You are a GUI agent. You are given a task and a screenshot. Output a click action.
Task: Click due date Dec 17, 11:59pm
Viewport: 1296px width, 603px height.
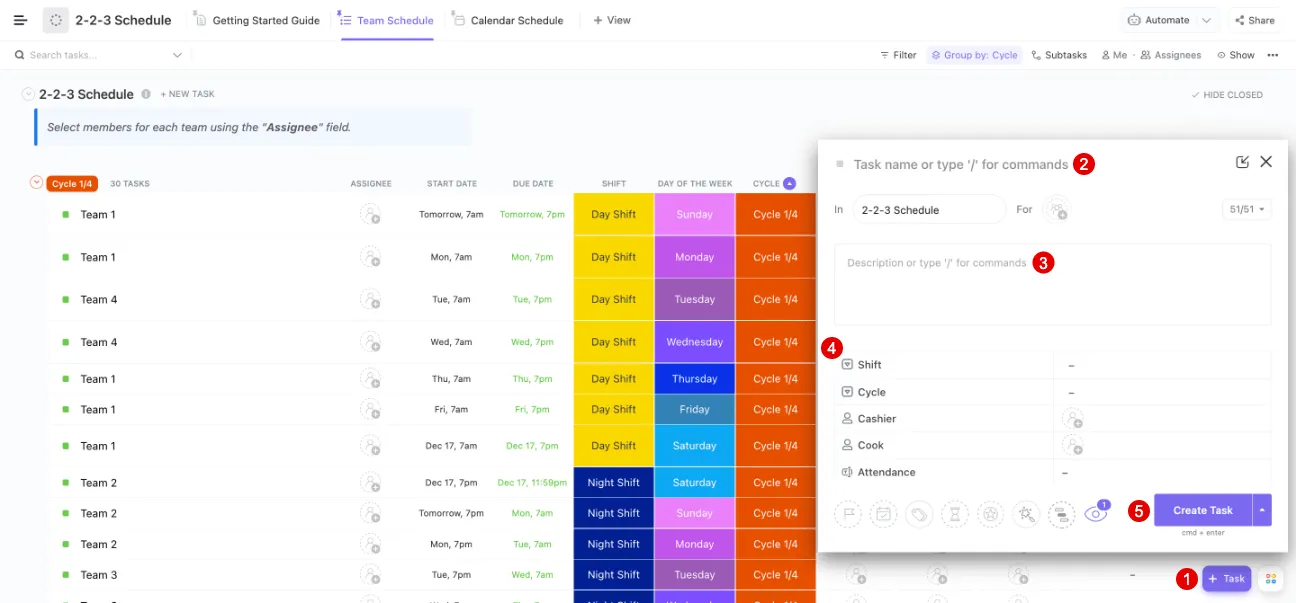(532, 483)
